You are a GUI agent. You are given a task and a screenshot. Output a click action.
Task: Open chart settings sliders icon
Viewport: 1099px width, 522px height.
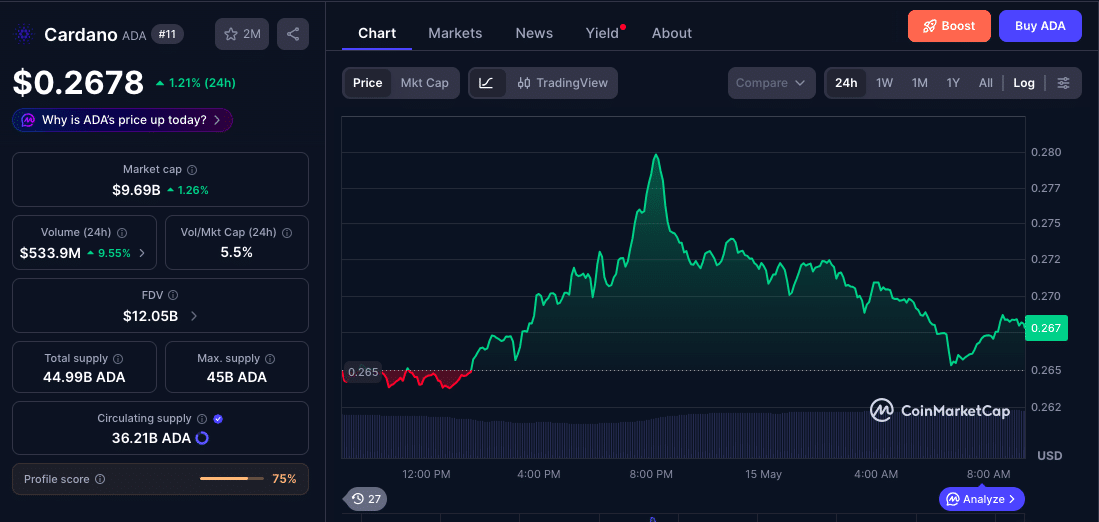point(1063,83)
